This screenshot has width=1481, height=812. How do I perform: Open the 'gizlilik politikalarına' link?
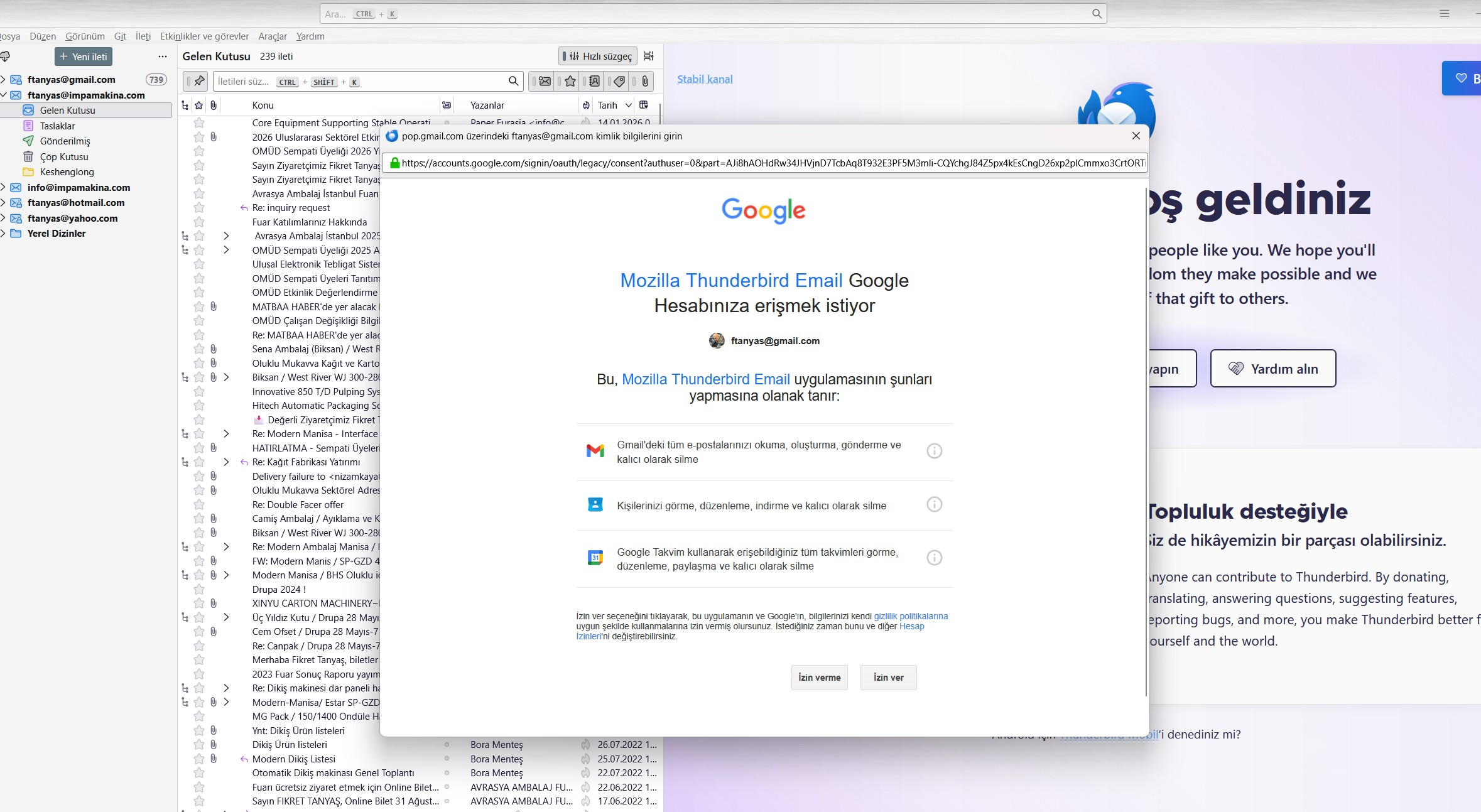coord(911,616)
